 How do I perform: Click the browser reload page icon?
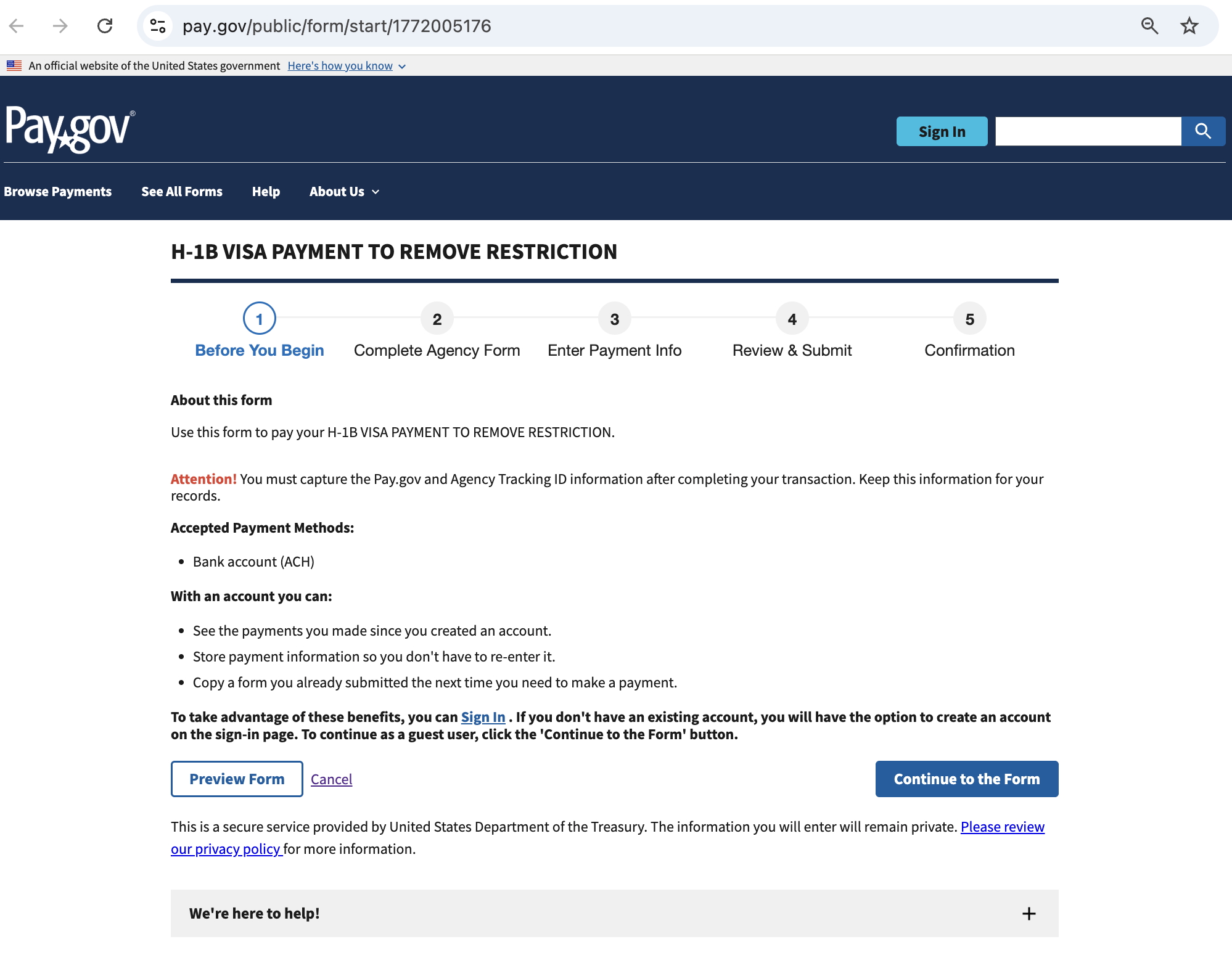point(105,26)
